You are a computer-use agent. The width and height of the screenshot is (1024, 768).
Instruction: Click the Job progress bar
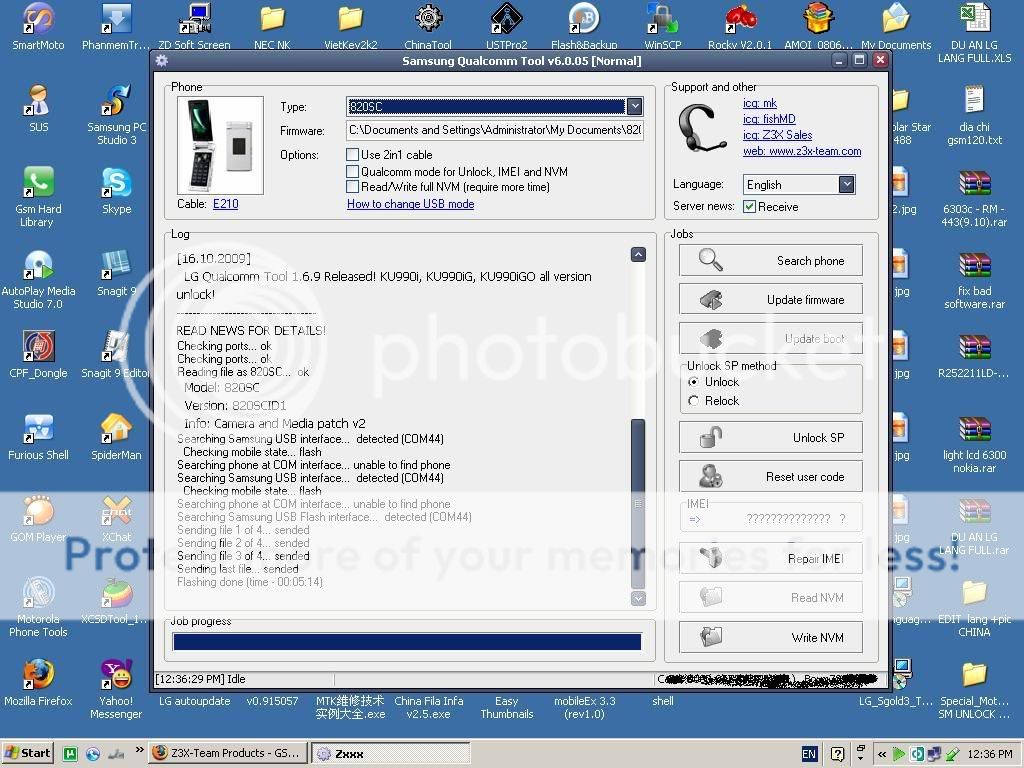(407, 642)
